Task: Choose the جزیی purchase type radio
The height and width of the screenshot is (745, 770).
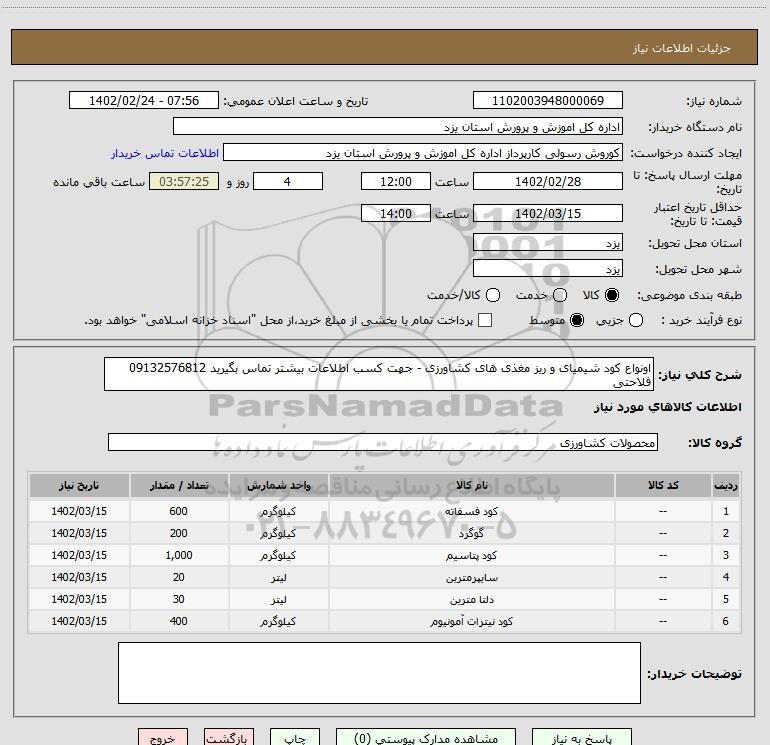Action: (635, 320)
